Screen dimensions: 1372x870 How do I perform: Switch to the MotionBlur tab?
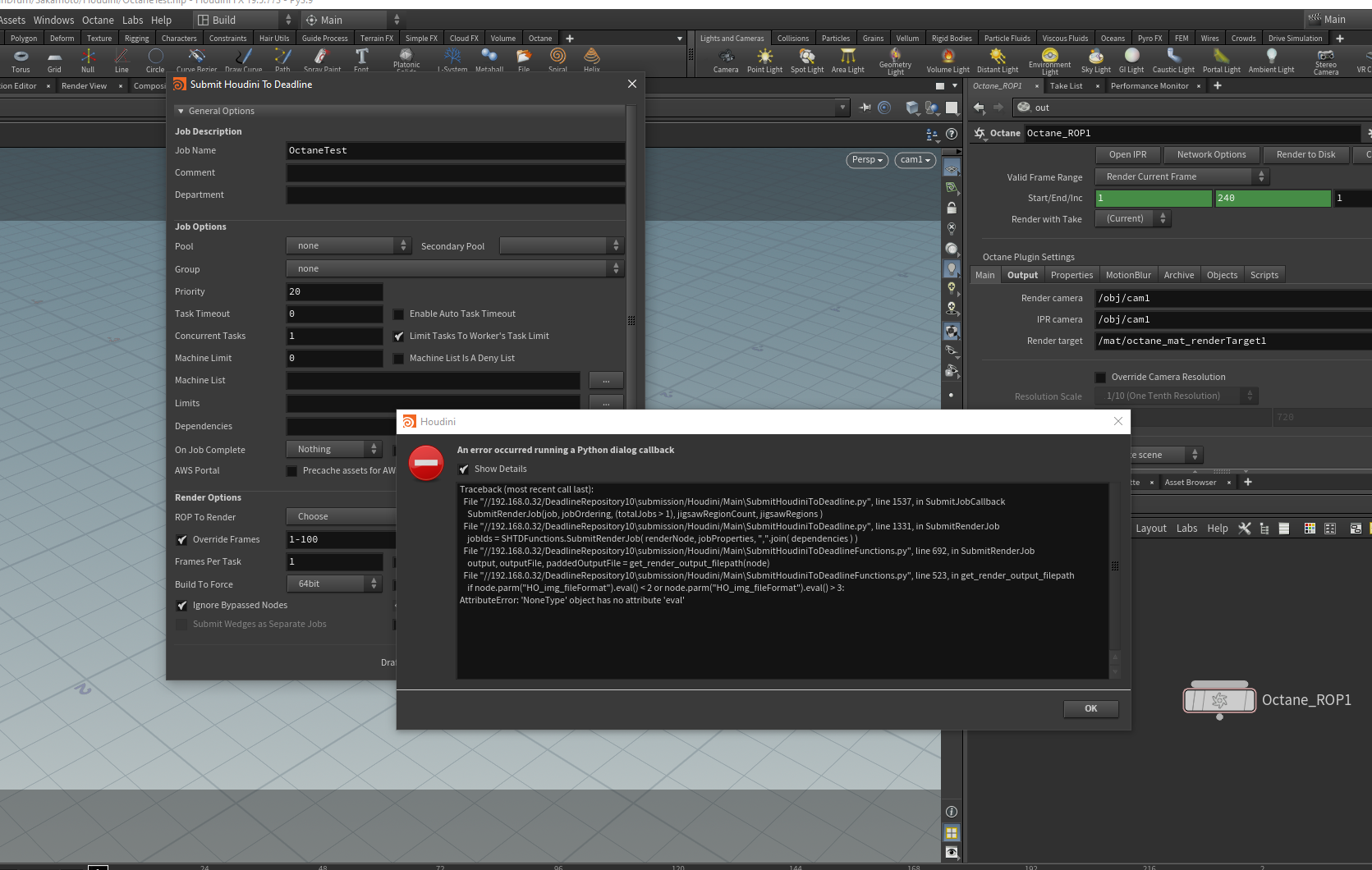point(1128,275)
